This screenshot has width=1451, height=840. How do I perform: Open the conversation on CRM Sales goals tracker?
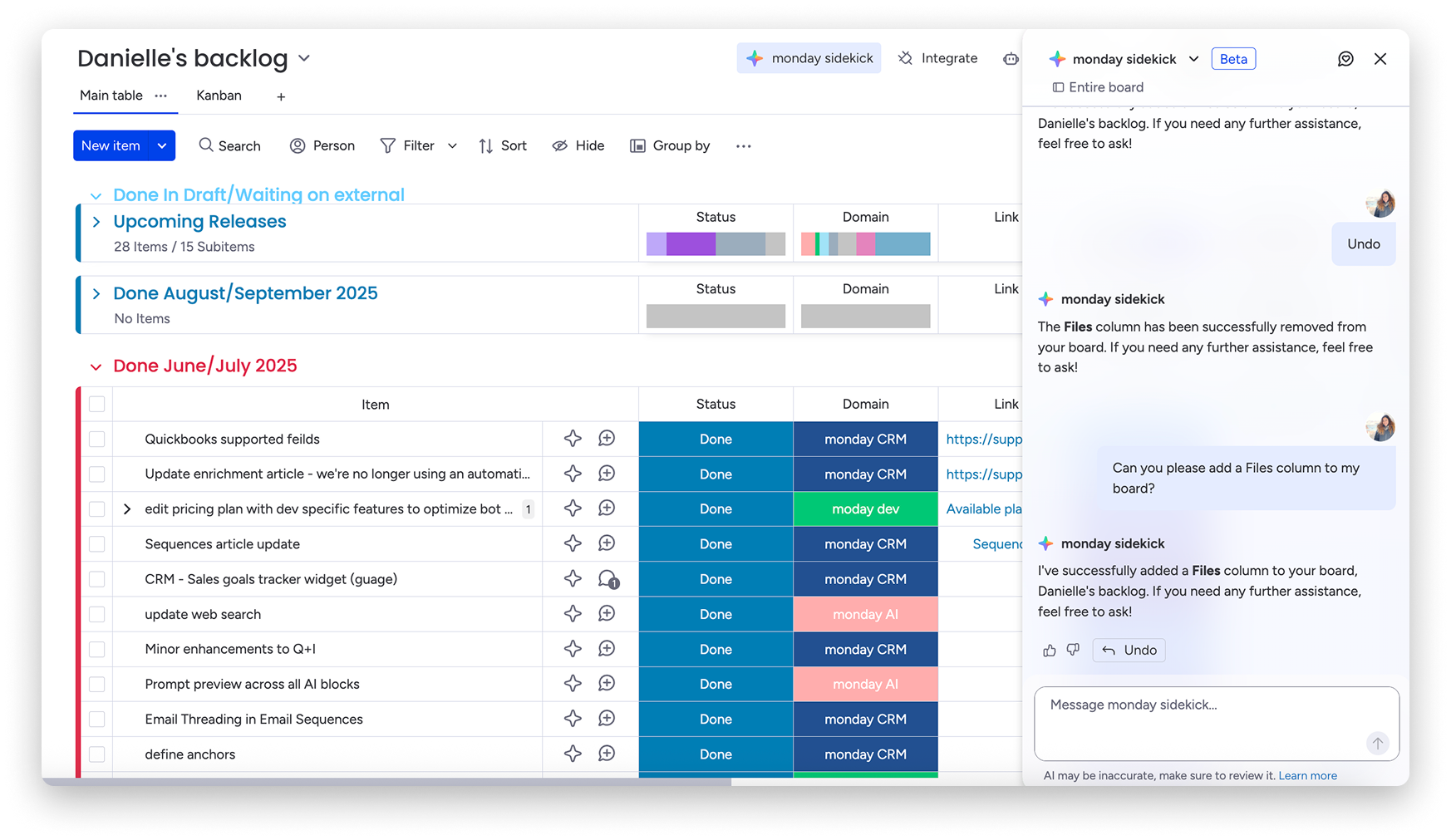608,579
